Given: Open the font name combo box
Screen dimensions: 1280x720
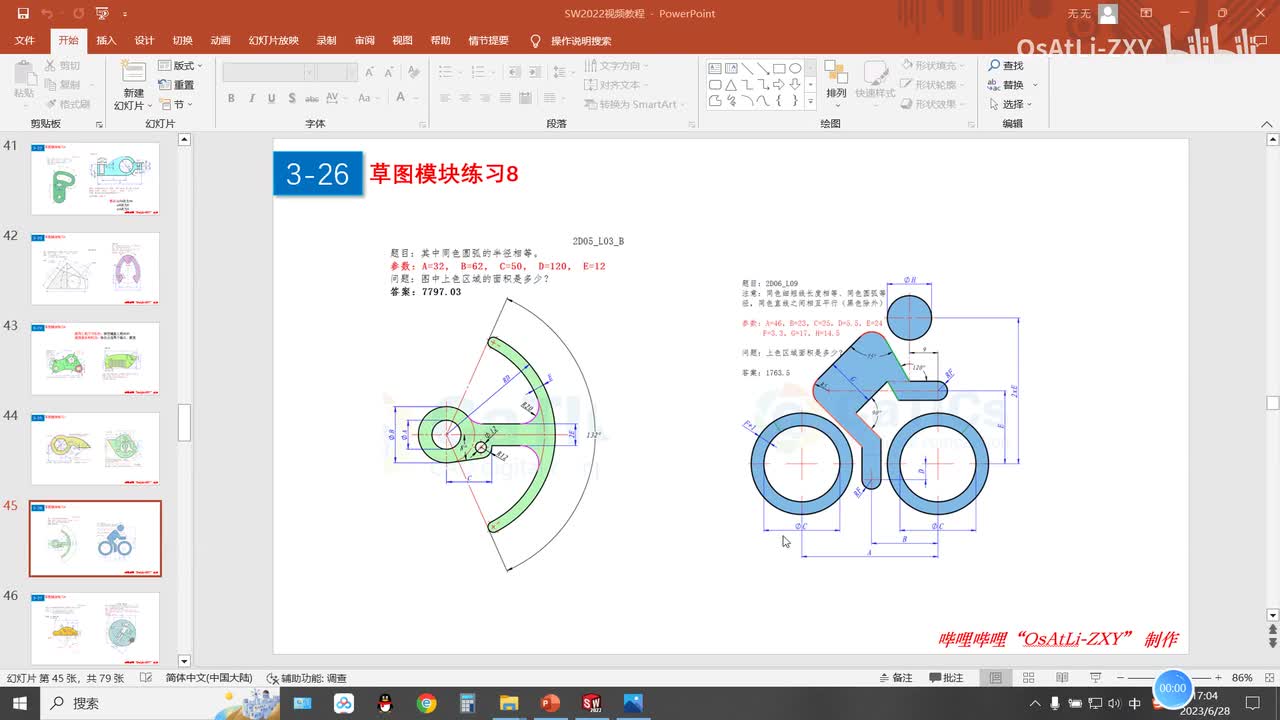Looking at the screenshot, I should (269, 72).
